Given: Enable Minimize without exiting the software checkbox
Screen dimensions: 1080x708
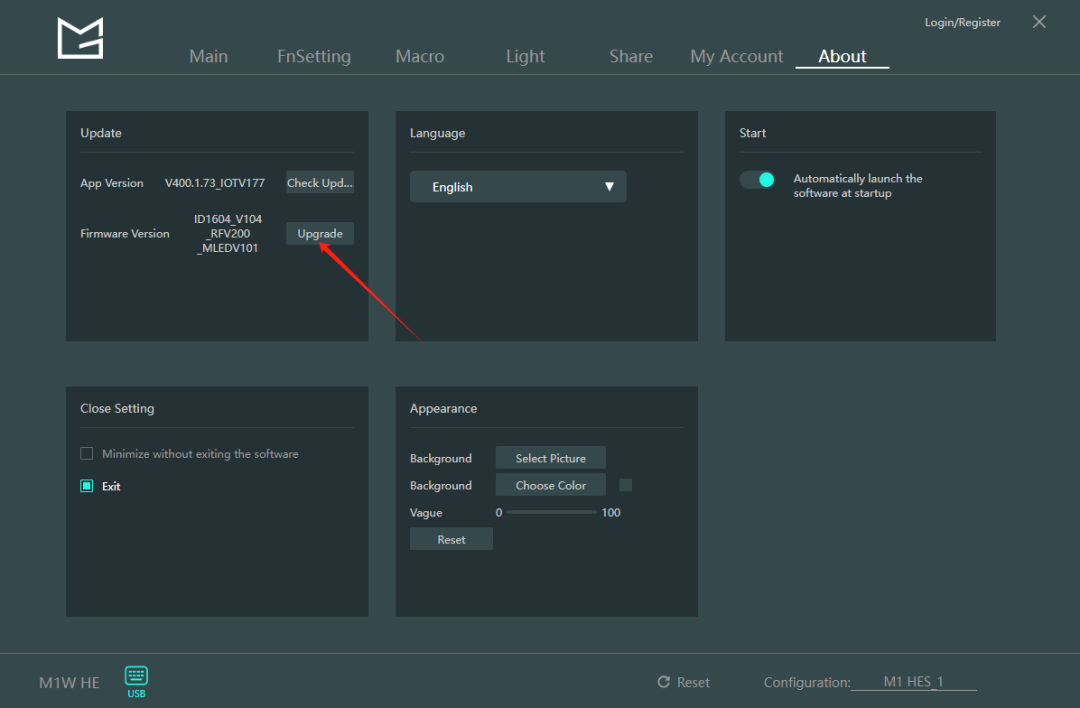Looking at the screenshot, I should pyautogui.click(x=87, y=454).
